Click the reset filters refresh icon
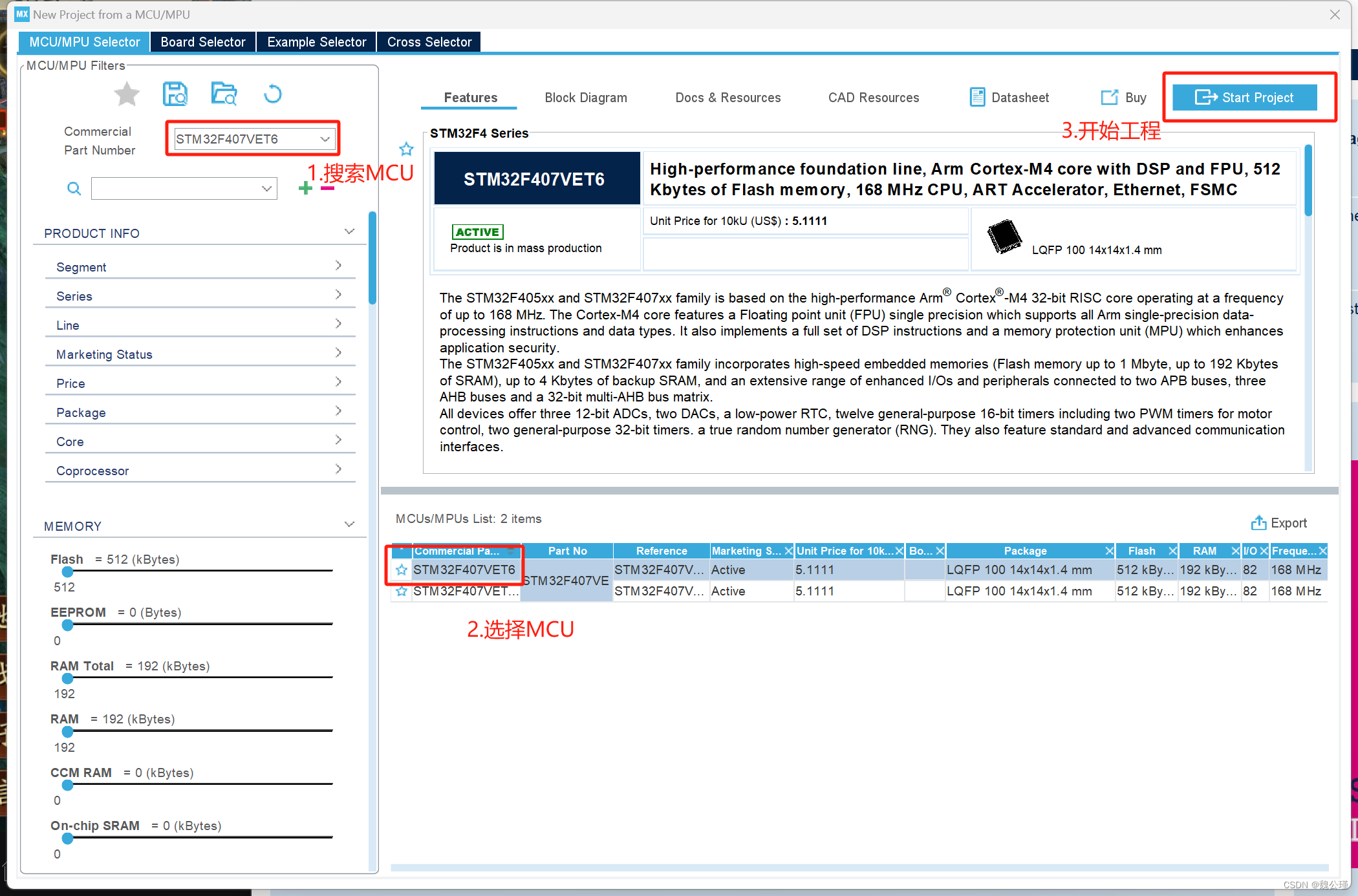This screenshot has width=1358, height=896. click(272, 94)
